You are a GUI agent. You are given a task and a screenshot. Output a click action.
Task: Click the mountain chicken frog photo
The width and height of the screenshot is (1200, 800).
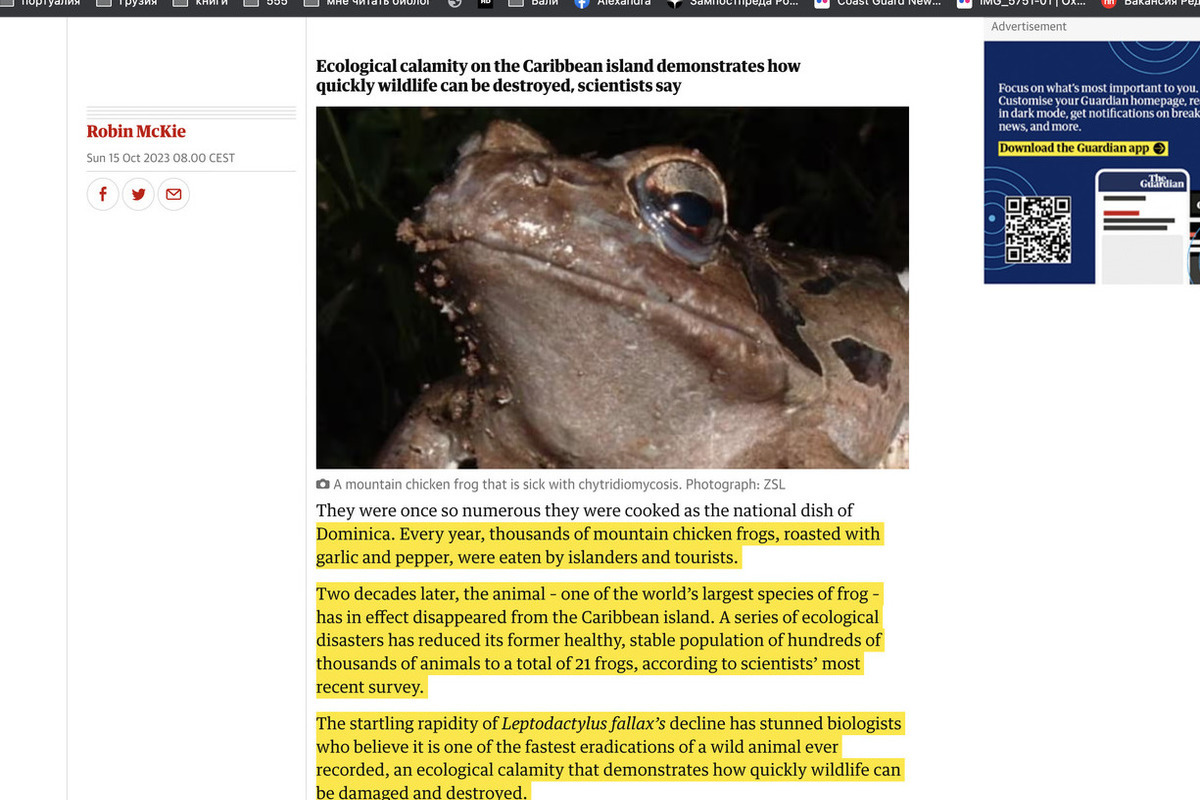point(612,288)
